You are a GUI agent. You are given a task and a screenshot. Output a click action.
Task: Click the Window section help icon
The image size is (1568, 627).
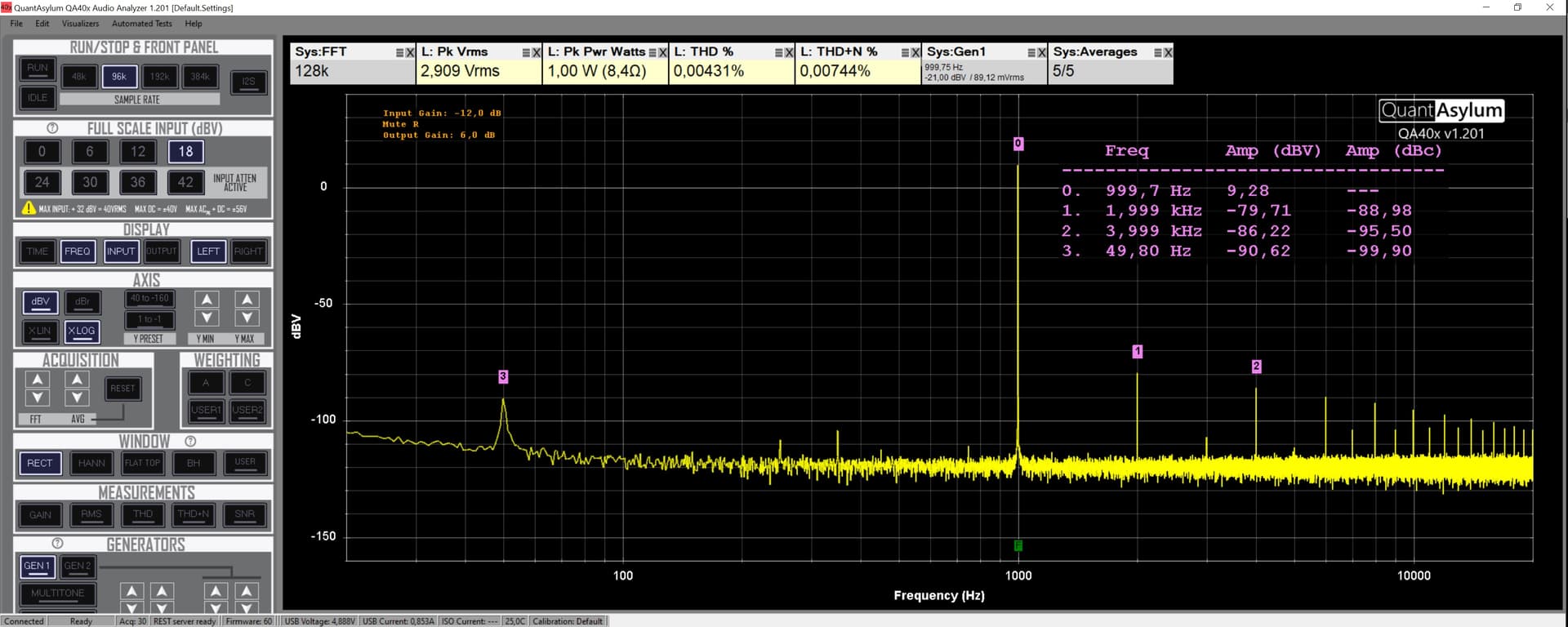[190, 442]
